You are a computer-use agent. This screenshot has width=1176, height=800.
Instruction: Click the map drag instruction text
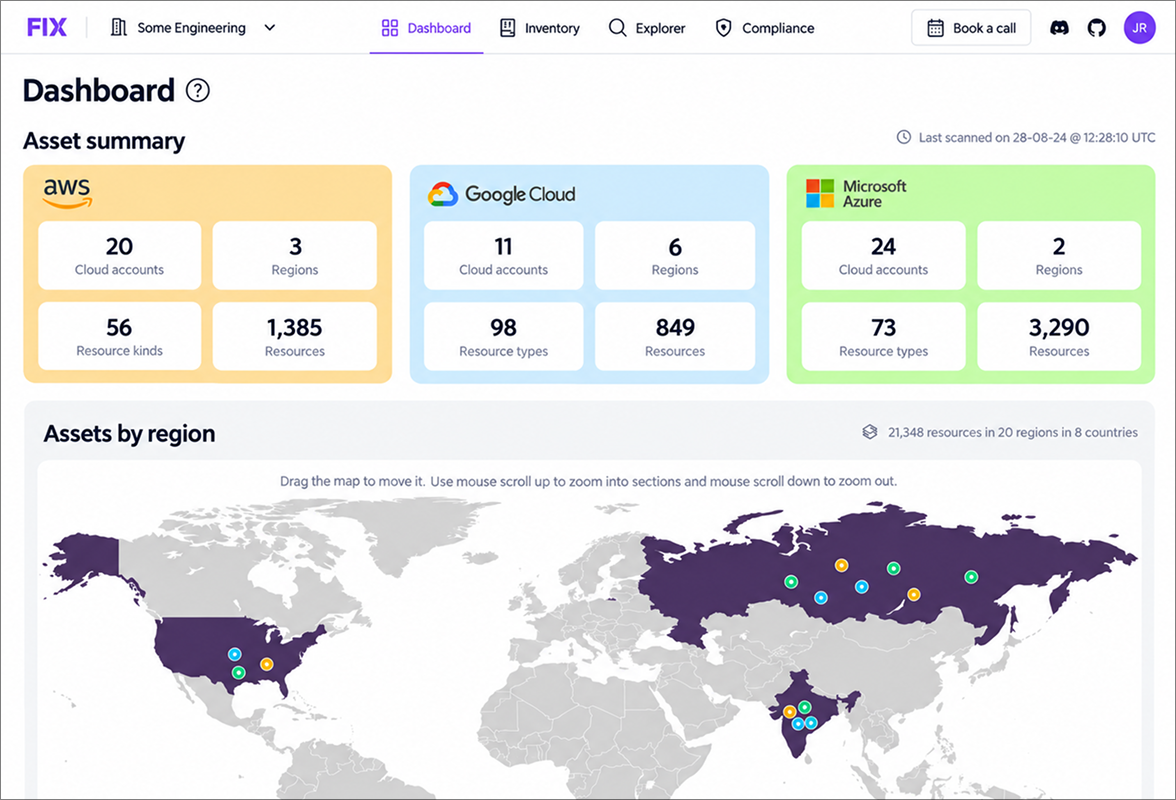click(588, 481)
